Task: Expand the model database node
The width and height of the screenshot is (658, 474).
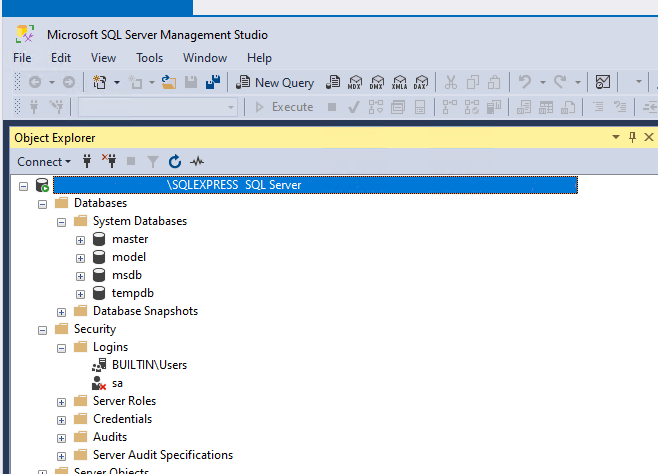Action: (x=80, y=258)
